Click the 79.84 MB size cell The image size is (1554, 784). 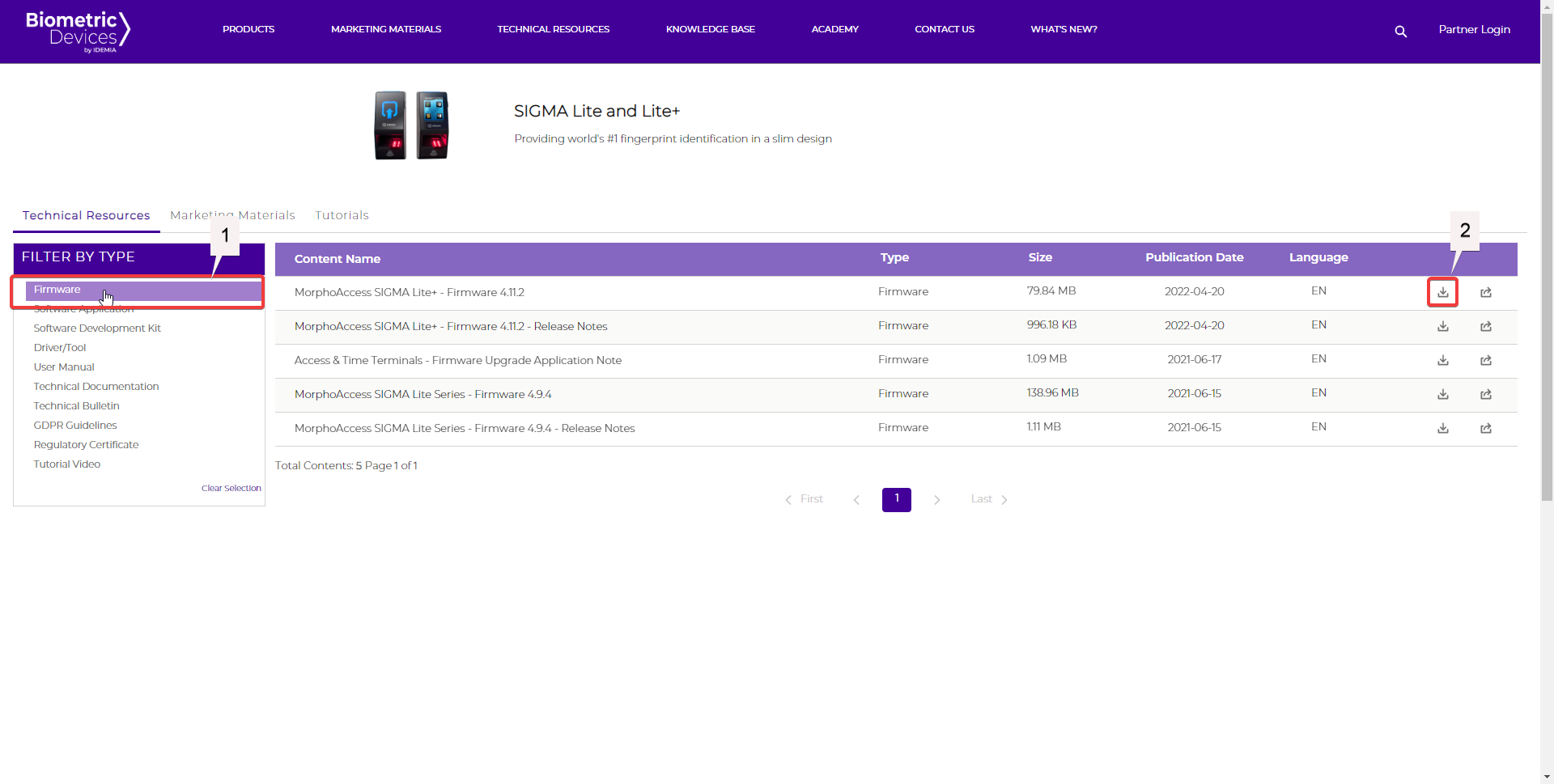[x=1051, y=291]
